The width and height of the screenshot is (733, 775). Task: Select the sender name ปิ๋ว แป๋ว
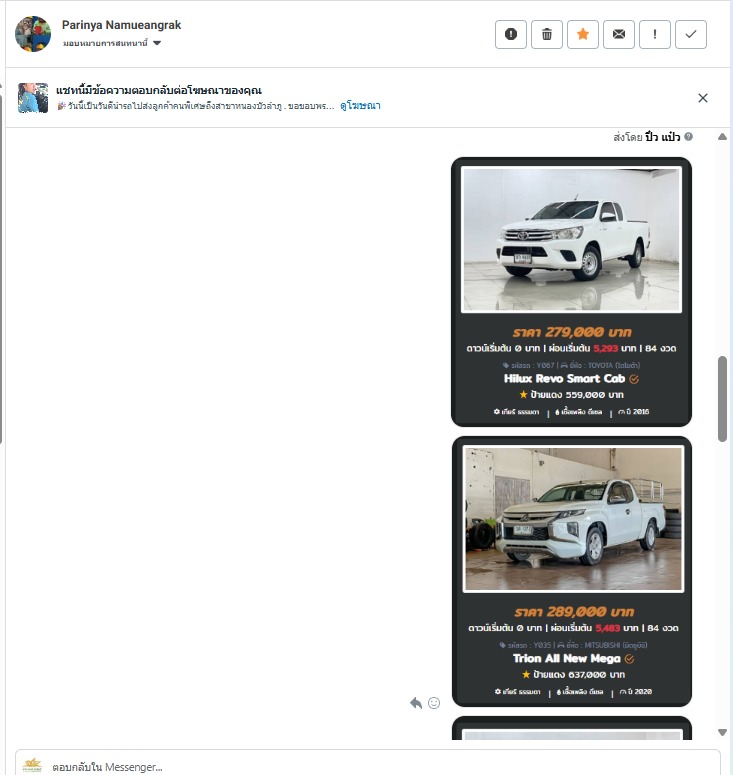662,137
